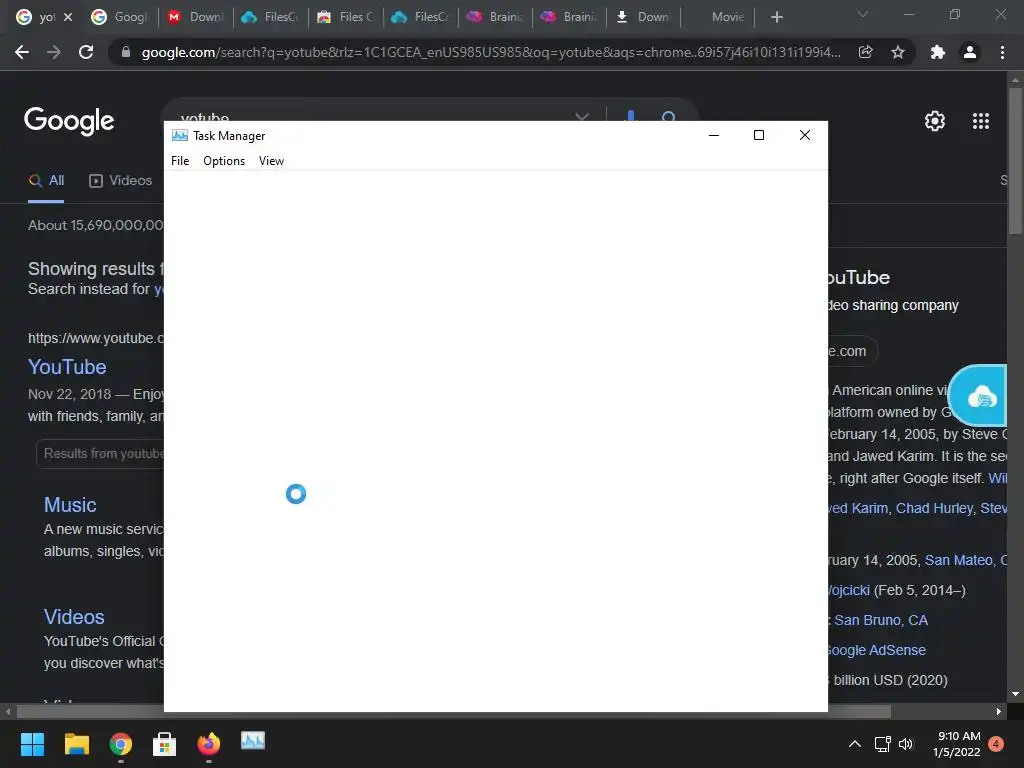Click the floating cloud widget button

(x=978, y=396)
